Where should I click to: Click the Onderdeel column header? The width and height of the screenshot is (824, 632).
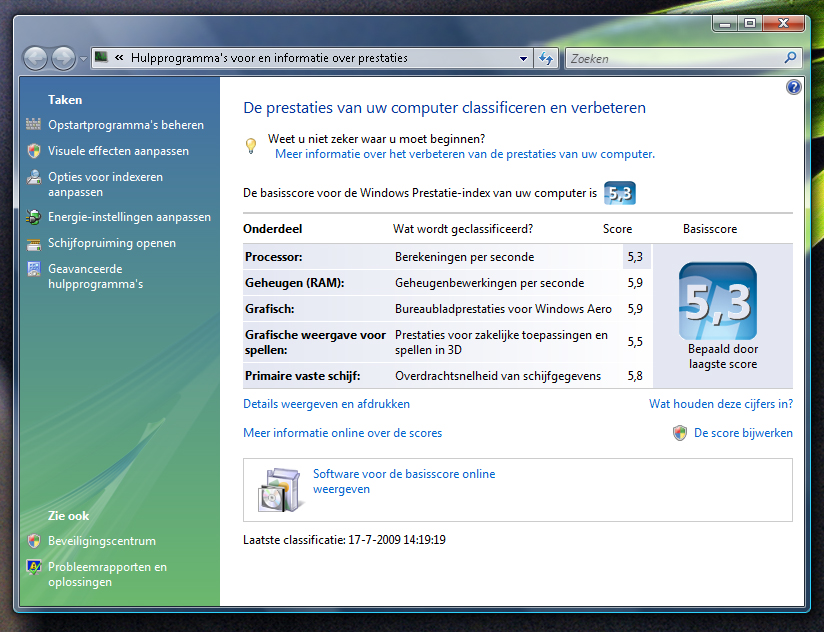pyautogui.click(x=272, y=229)
